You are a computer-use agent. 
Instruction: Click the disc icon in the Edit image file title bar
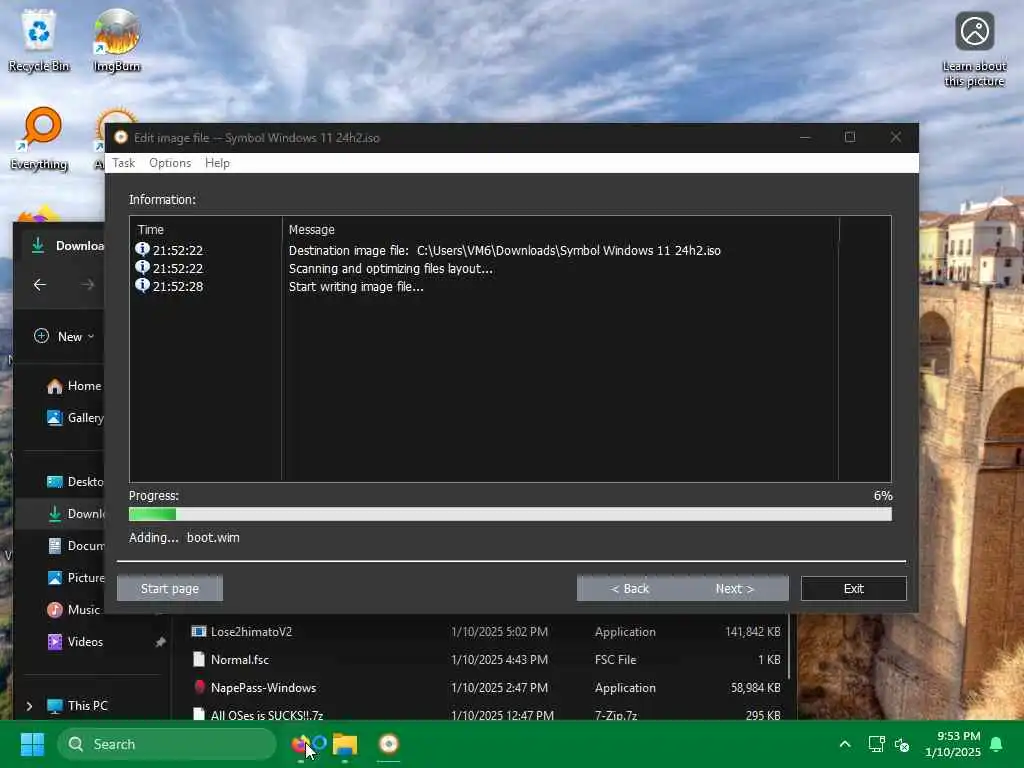[x=121, y=137]
